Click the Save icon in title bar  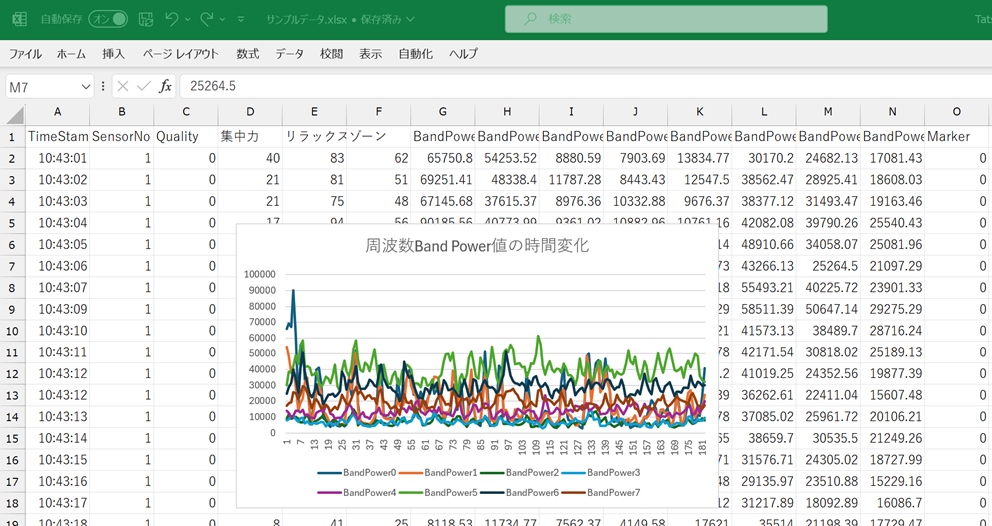click(x=146, y=19)
